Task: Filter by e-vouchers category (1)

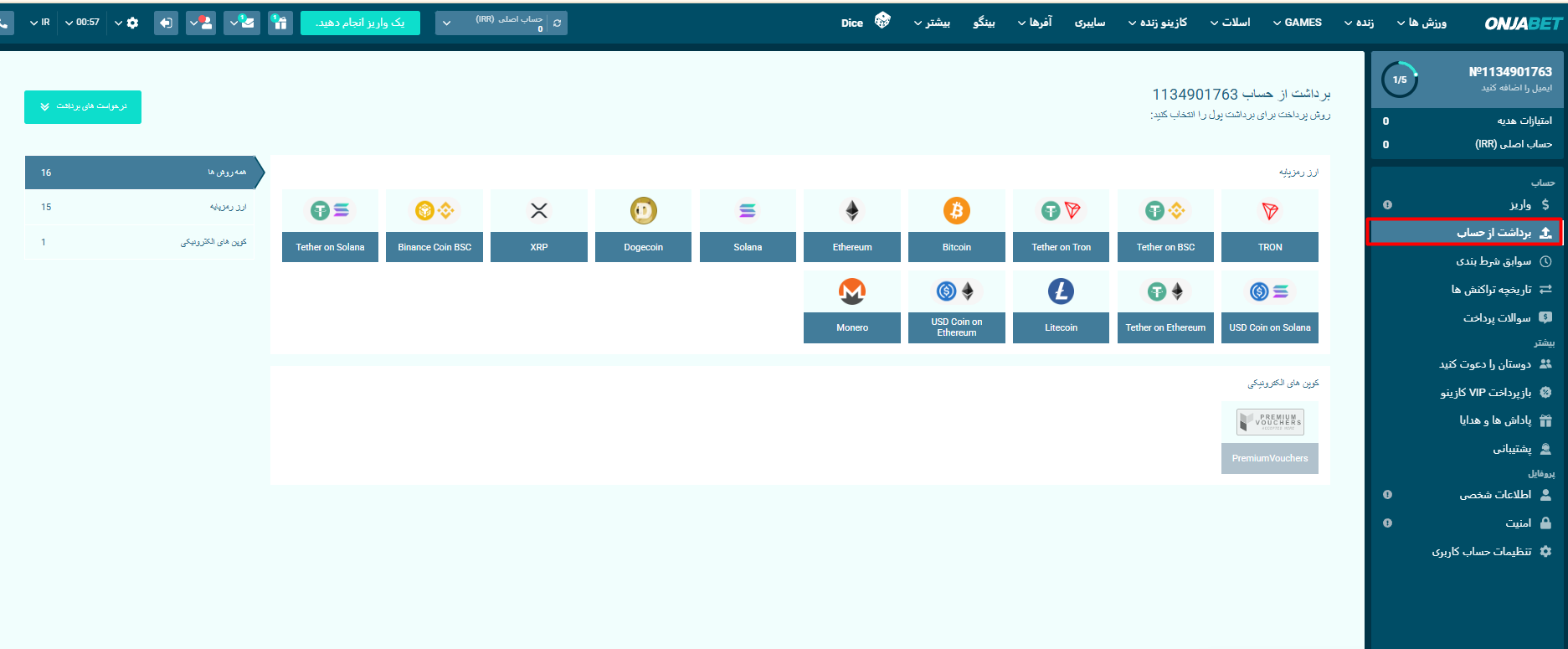Action: click(138, 242)
